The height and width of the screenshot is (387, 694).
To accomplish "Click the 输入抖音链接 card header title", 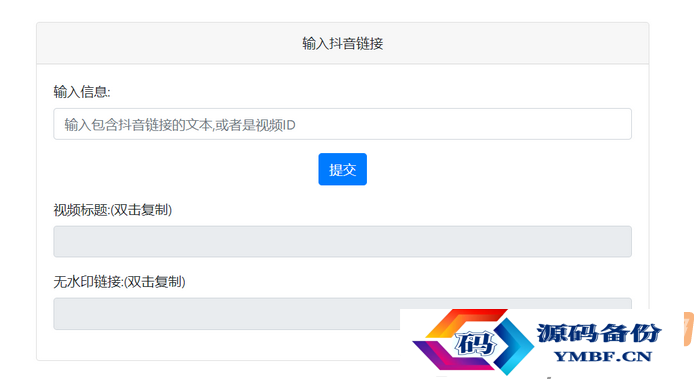I will pos(343,43).
